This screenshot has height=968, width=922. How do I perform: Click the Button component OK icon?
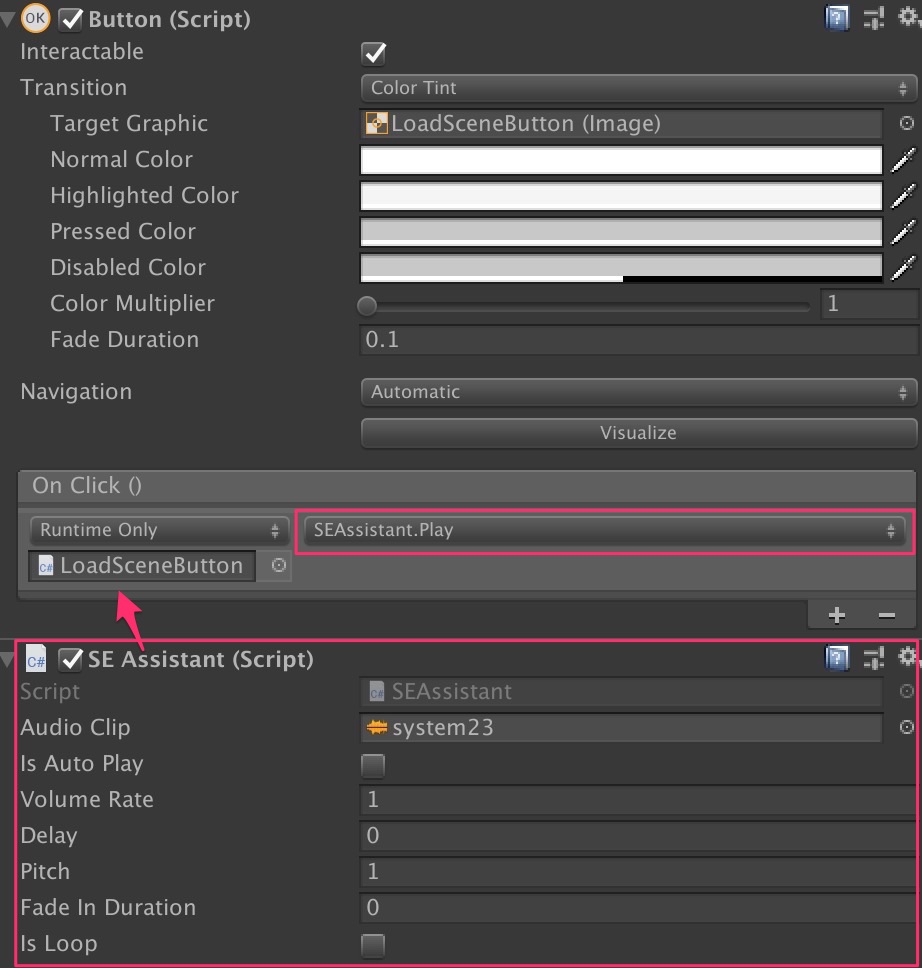coord(35,18)
